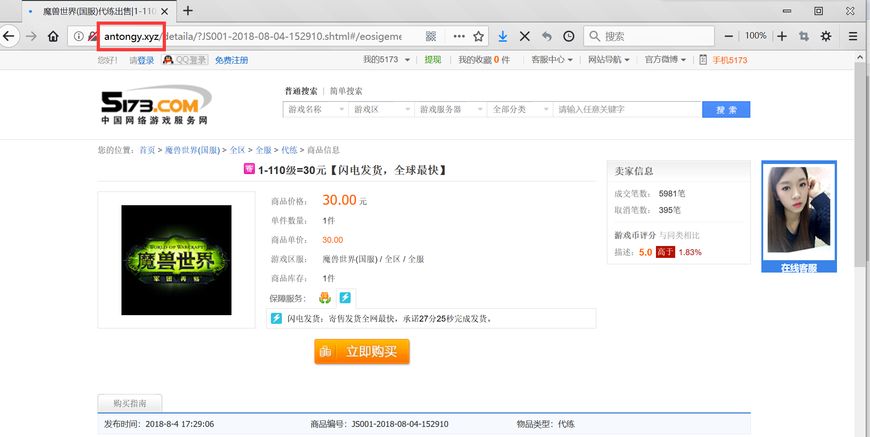Click the seller deal count 5981笔
Image resolution: width=870 pixels, height=437 pixels.
(x=672, y=194)
